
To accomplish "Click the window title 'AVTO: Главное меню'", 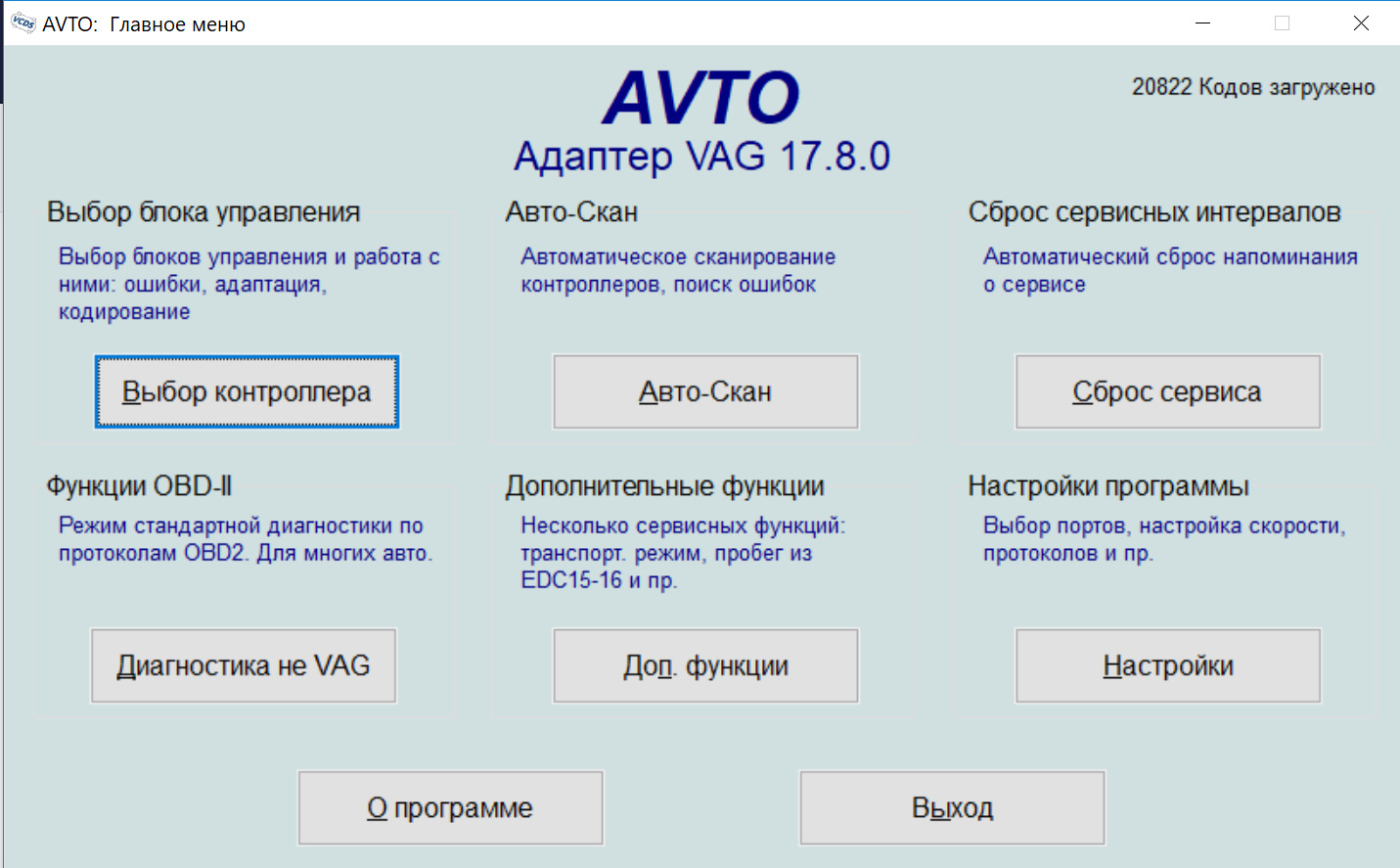I will point(144,23).
